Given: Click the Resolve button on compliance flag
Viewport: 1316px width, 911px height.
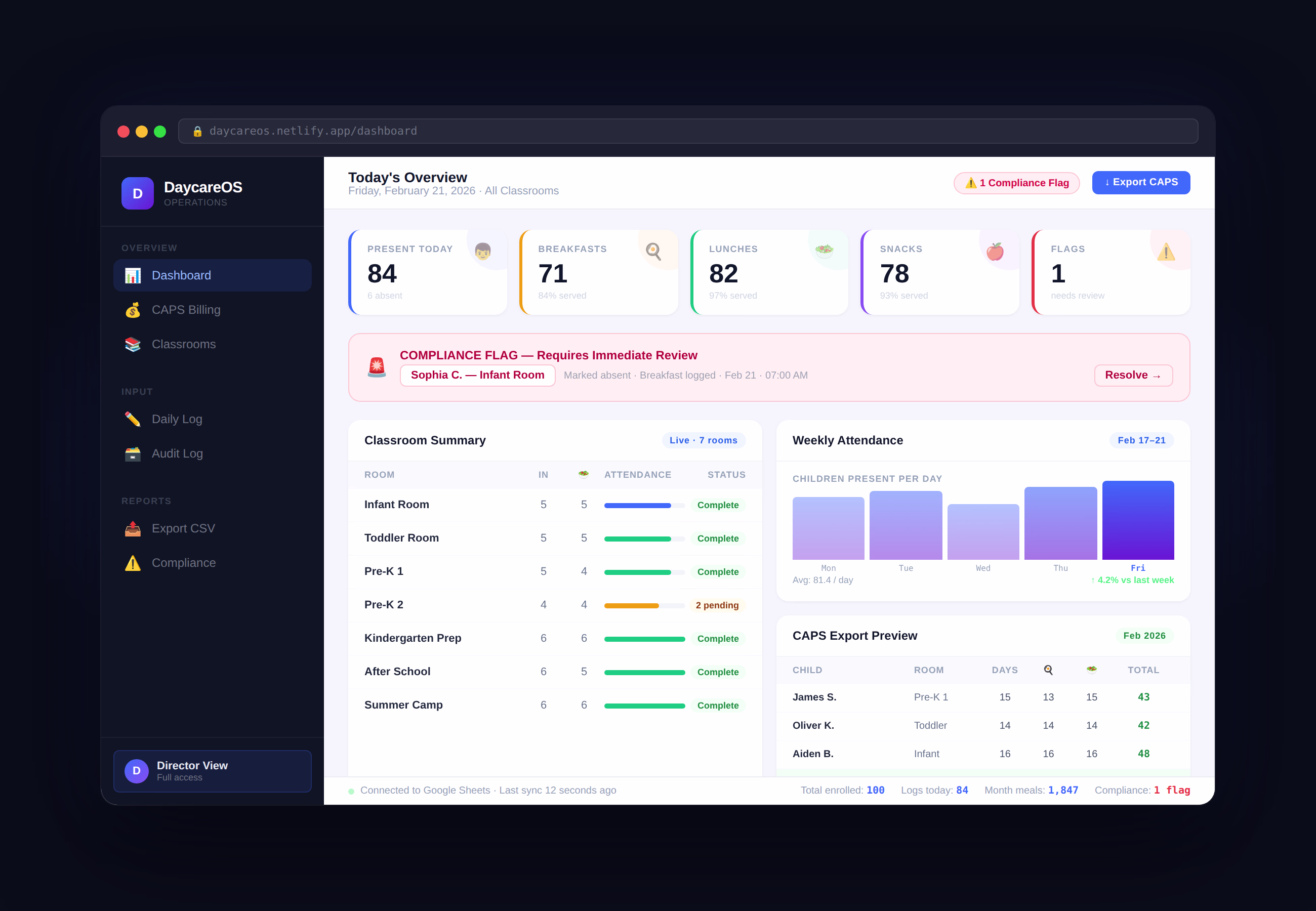Looking at the screenshot, I should coord(1133,376).
